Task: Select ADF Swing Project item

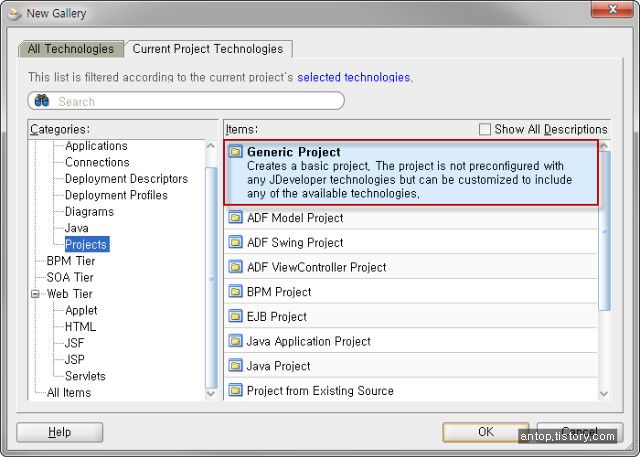Action: click(411, 242)
